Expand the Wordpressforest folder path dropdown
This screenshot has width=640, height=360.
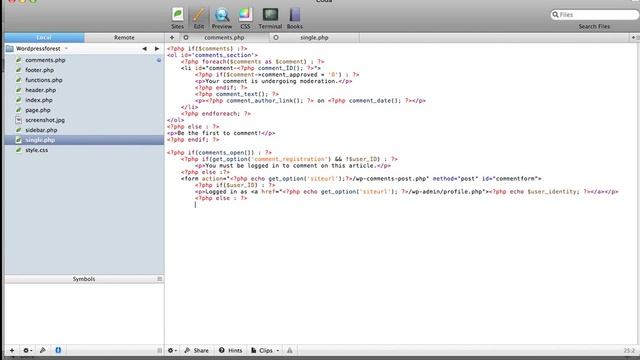tap(67, 49)
